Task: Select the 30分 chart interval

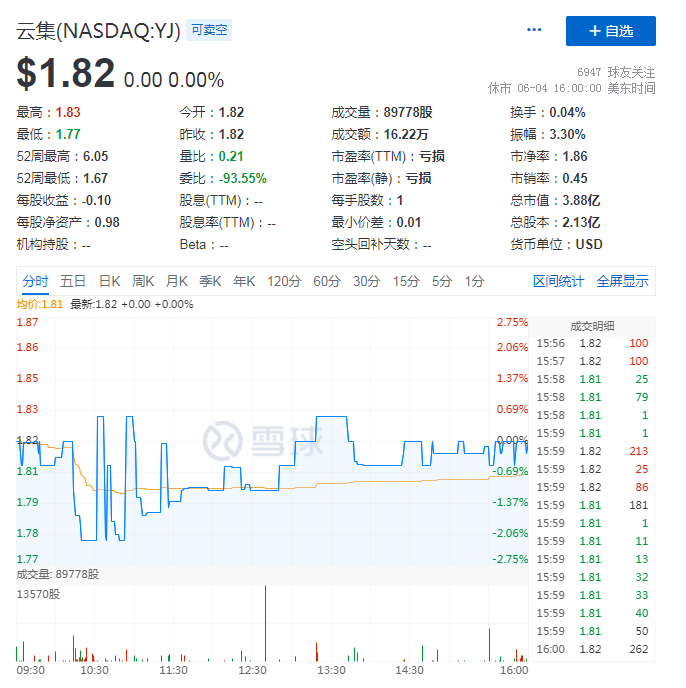Action: 366,281
